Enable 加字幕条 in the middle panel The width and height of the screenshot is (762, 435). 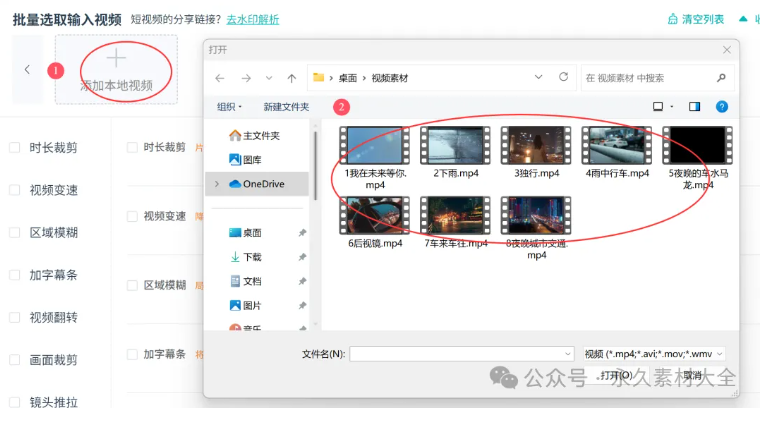(132, 354)
